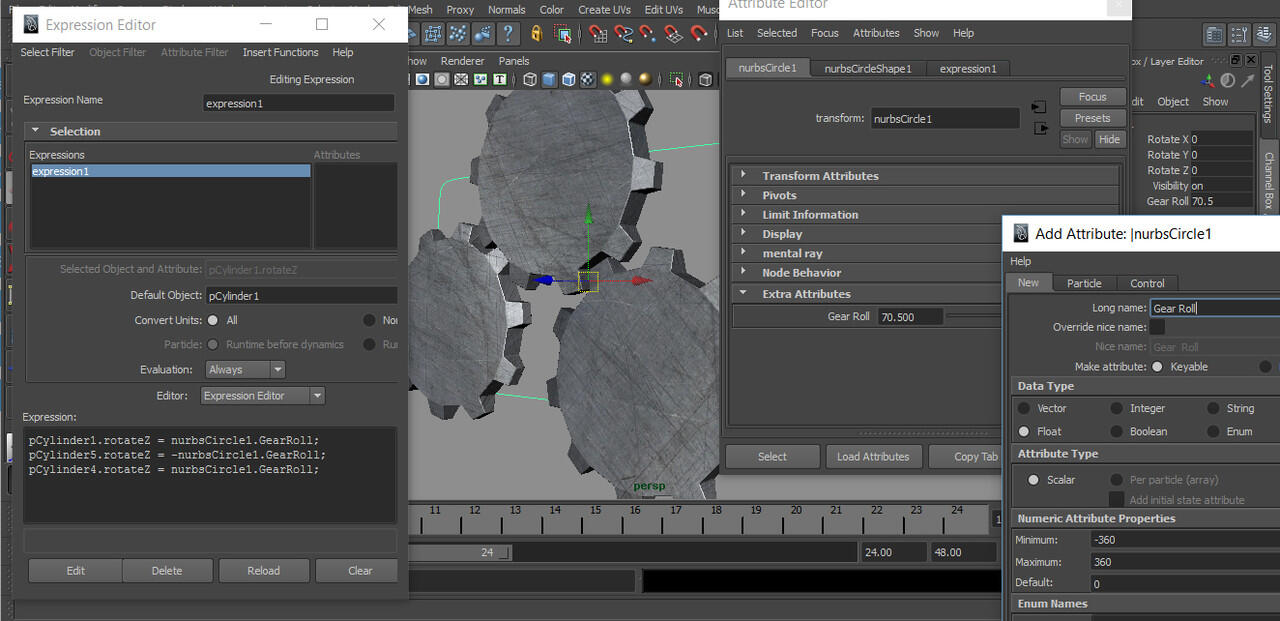
Task: Click the viewport text T icon
Action: click(x=499, y=79)
